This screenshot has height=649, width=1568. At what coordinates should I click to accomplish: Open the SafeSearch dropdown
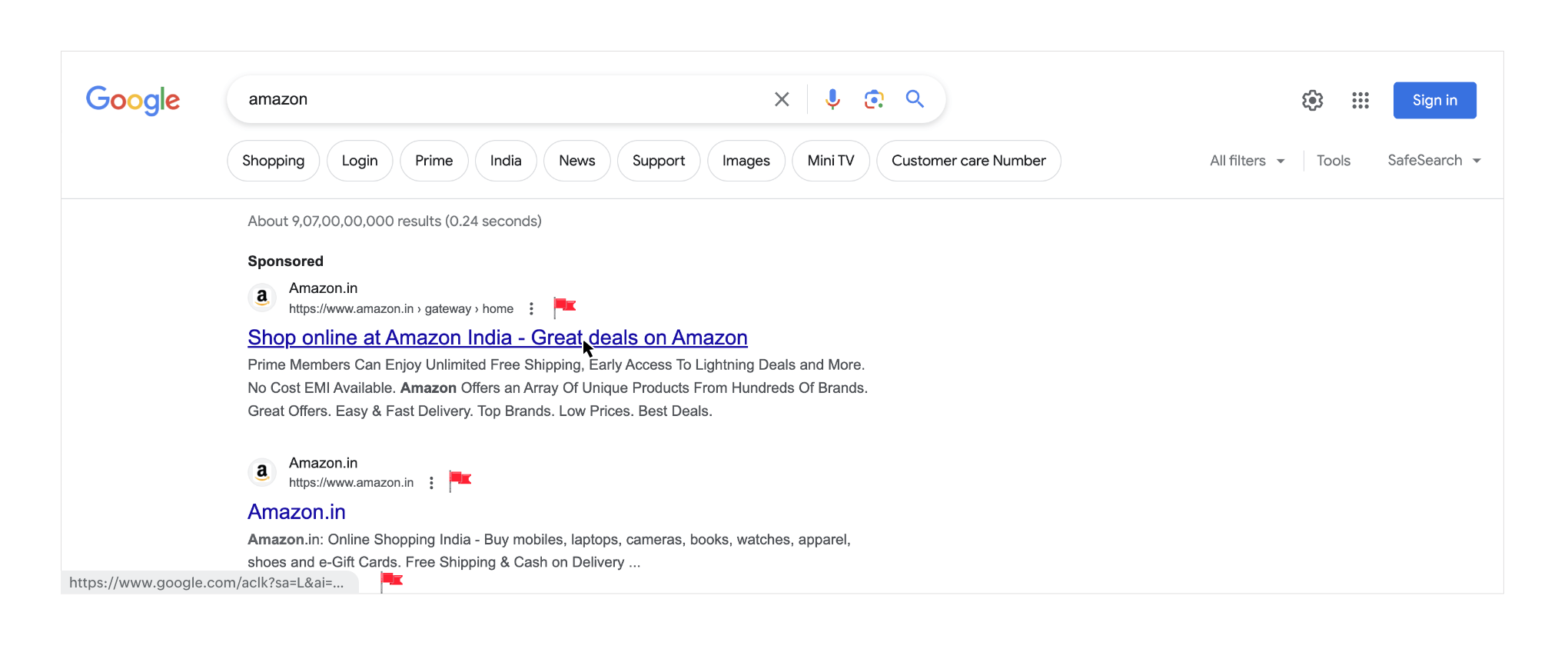click(x=1433, y=161)
